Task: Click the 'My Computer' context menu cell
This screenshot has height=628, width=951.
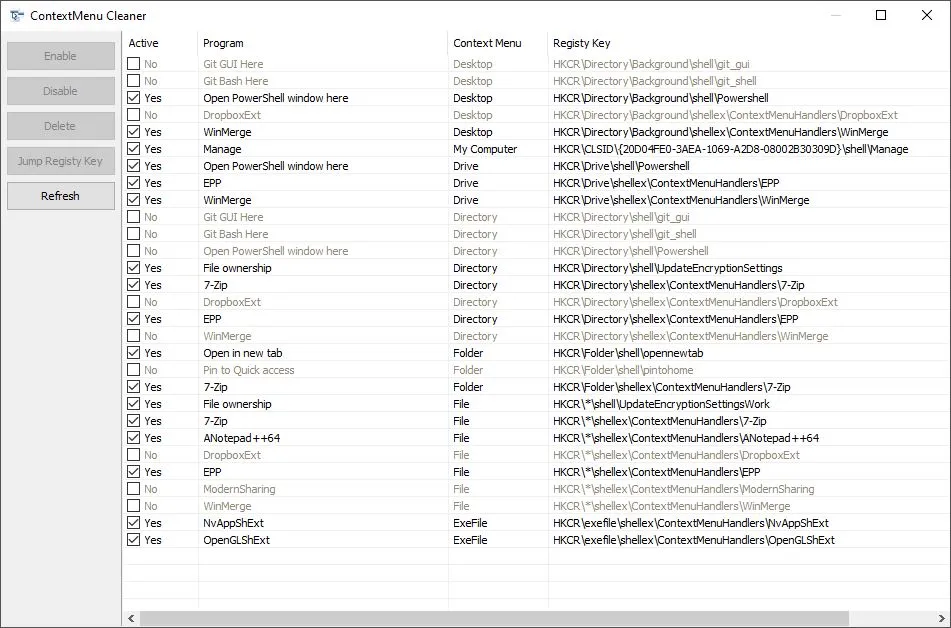Action: 485,149
